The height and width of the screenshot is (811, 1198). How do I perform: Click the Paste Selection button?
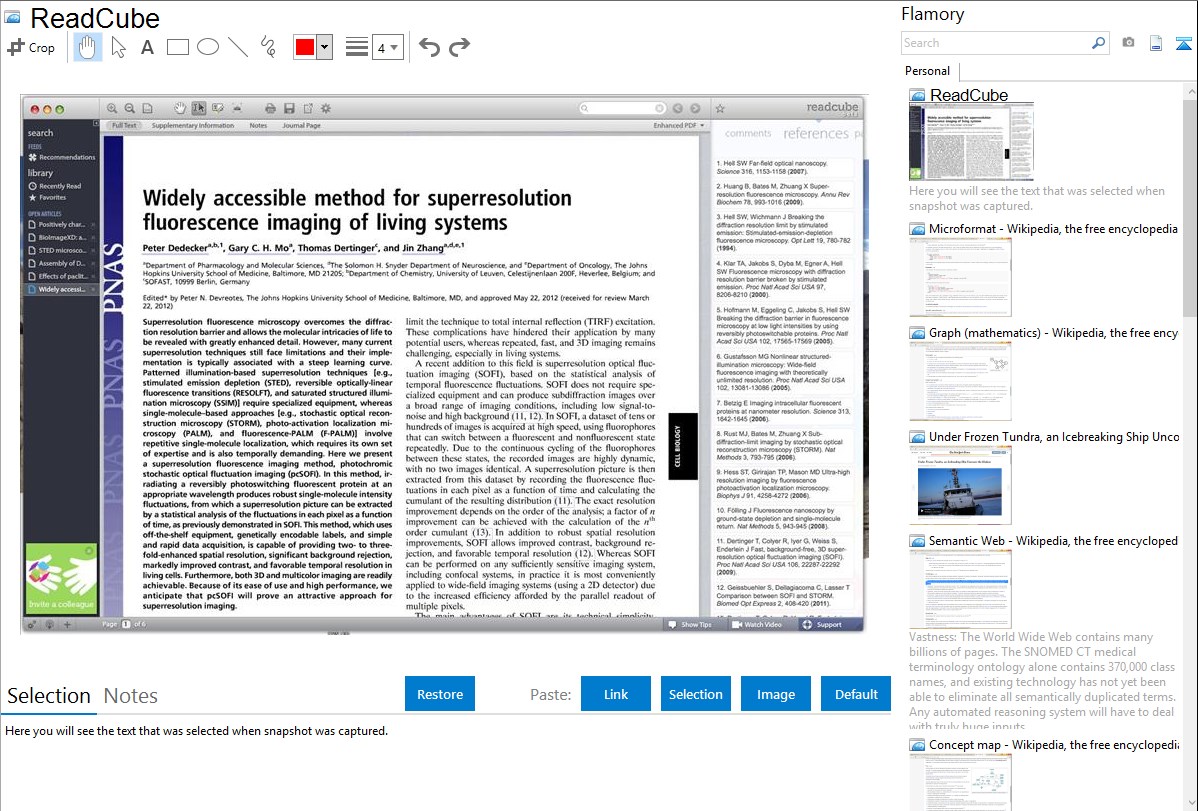[x=695, y=694]
